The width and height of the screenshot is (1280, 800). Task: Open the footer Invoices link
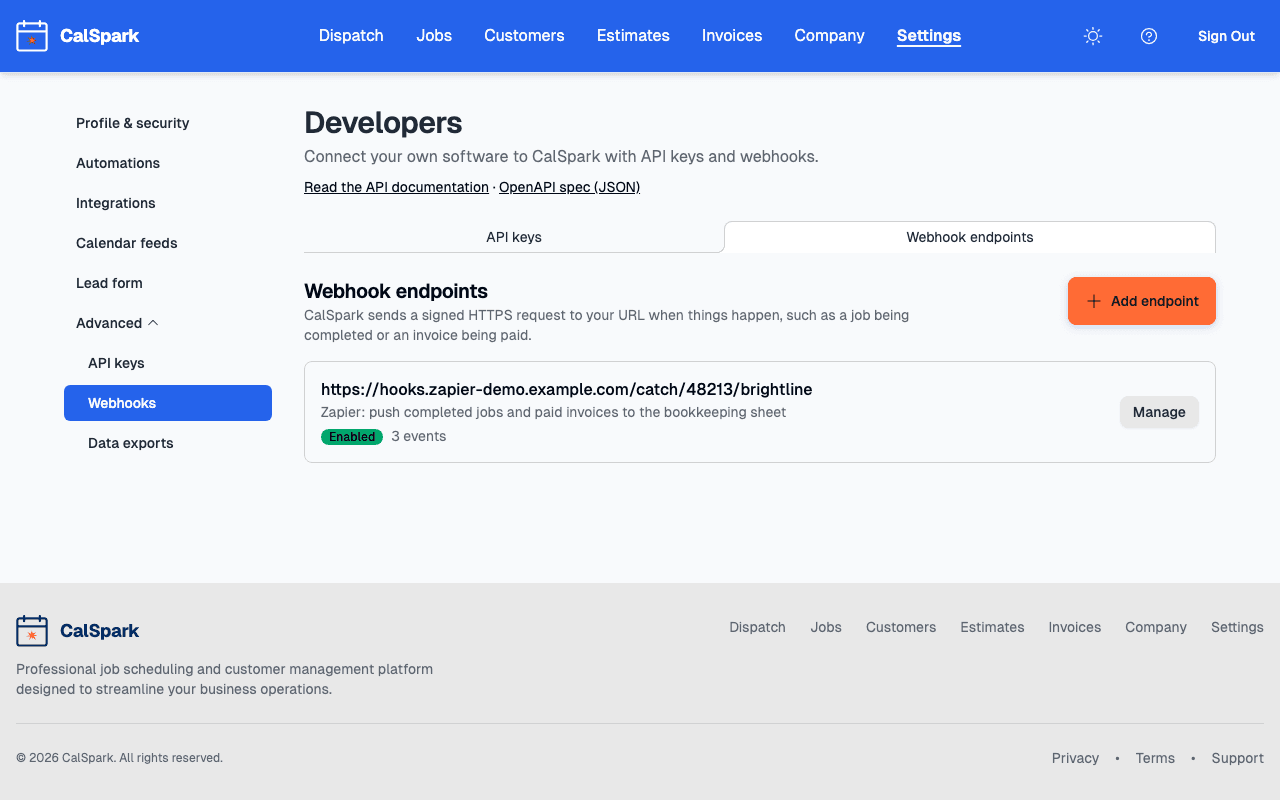(1075, 627)
